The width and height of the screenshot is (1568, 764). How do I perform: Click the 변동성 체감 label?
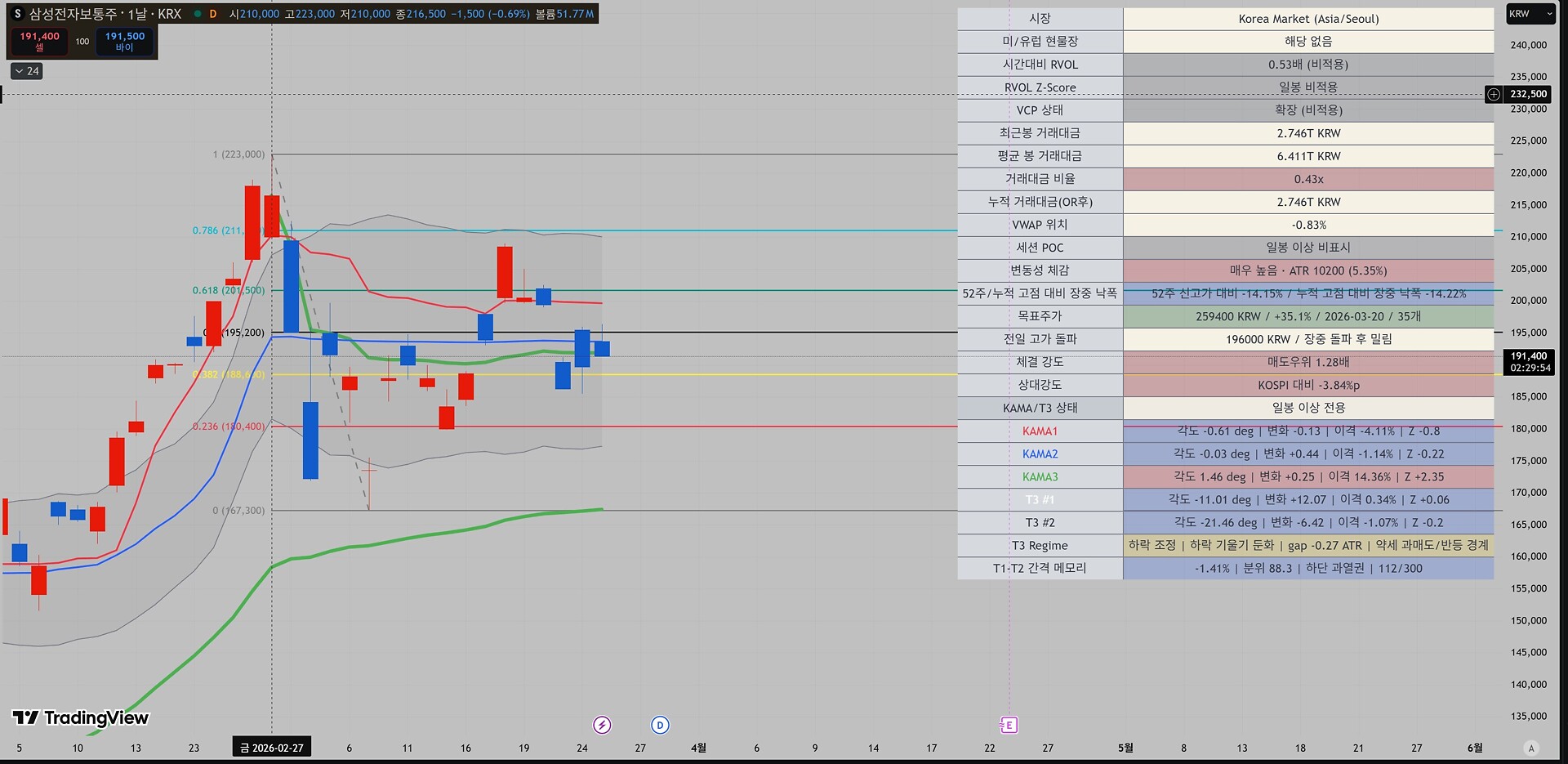coord(1040,270)
